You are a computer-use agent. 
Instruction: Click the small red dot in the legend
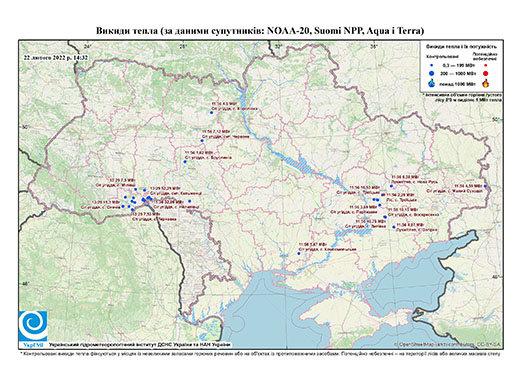(485, 65)
